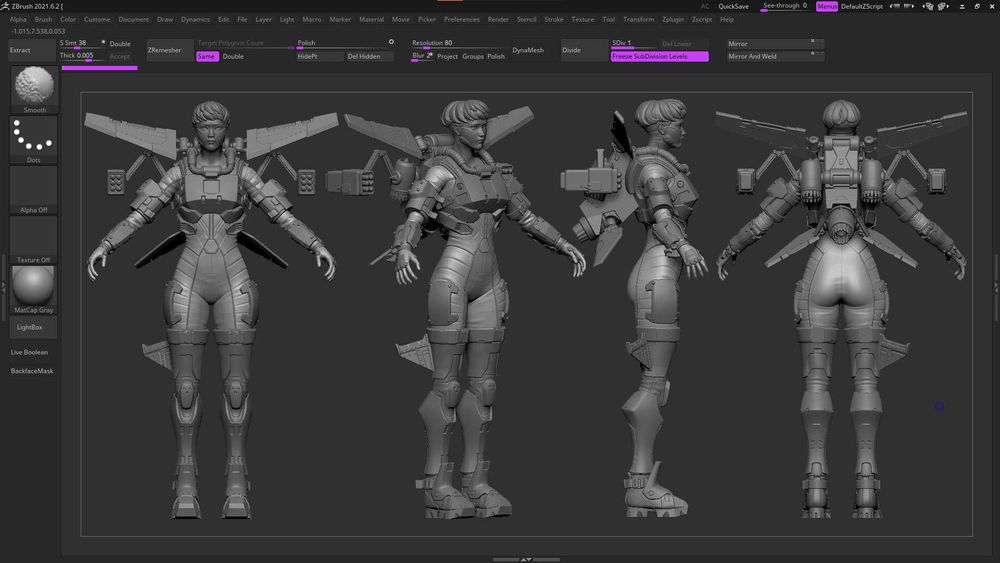
Task: Open the Preferences menu
Action: click(462, 19)
